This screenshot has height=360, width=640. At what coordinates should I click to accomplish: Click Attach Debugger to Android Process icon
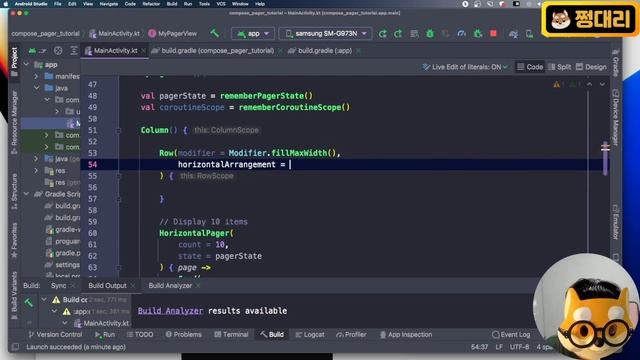click(x=478, y=33)
